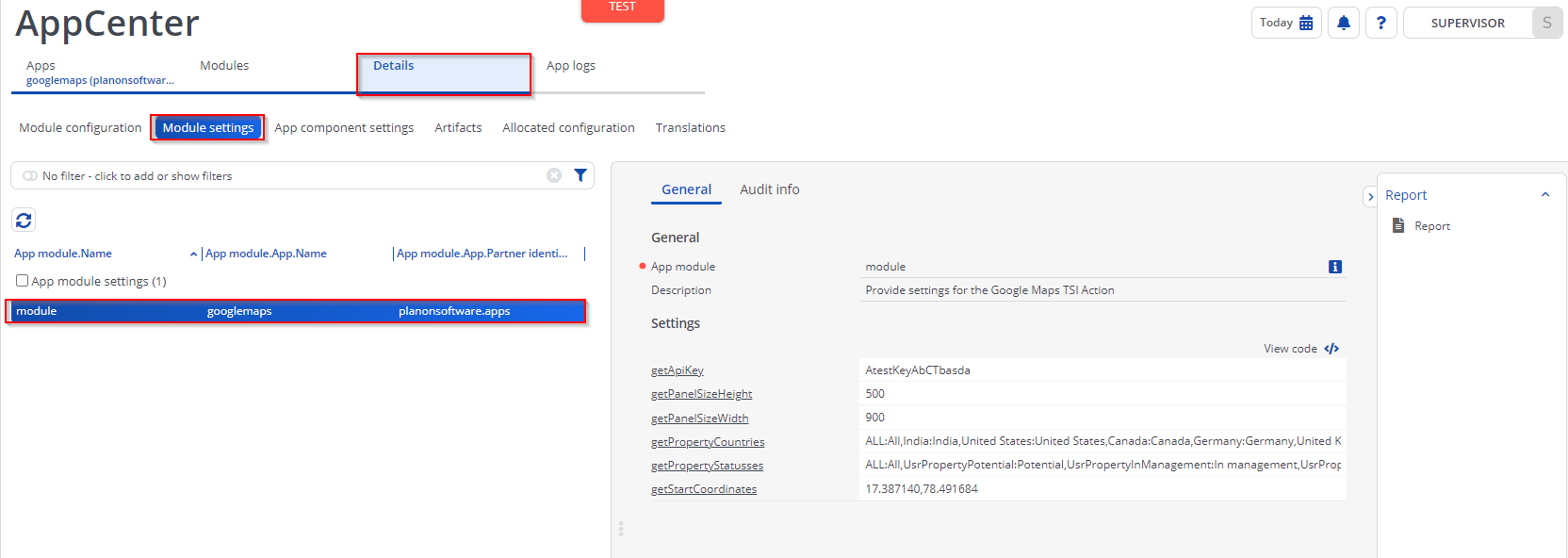Open the getPropertyStatusses link
Image resolution: width=1568 pixels, height=558 pixels.
(707, 466)
